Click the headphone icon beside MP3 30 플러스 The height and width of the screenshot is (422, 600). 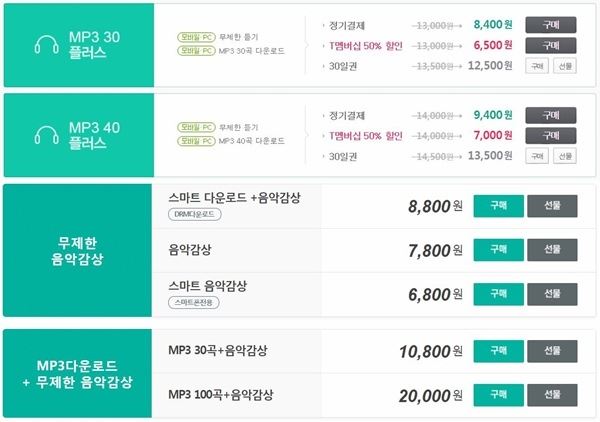click(x=44, y=44)
